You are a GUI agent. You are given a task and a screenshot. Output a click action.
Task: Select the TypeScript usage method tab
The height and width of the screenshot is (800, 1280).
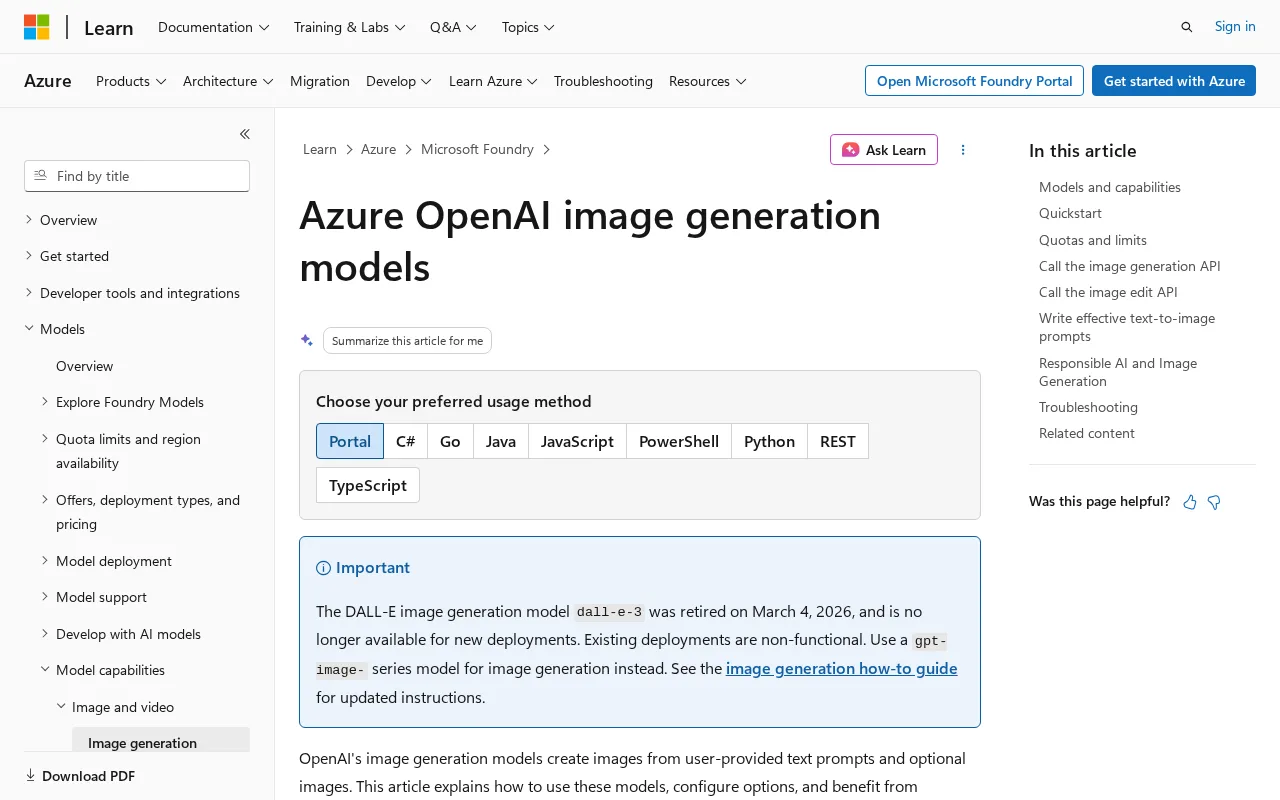[368, 485]
